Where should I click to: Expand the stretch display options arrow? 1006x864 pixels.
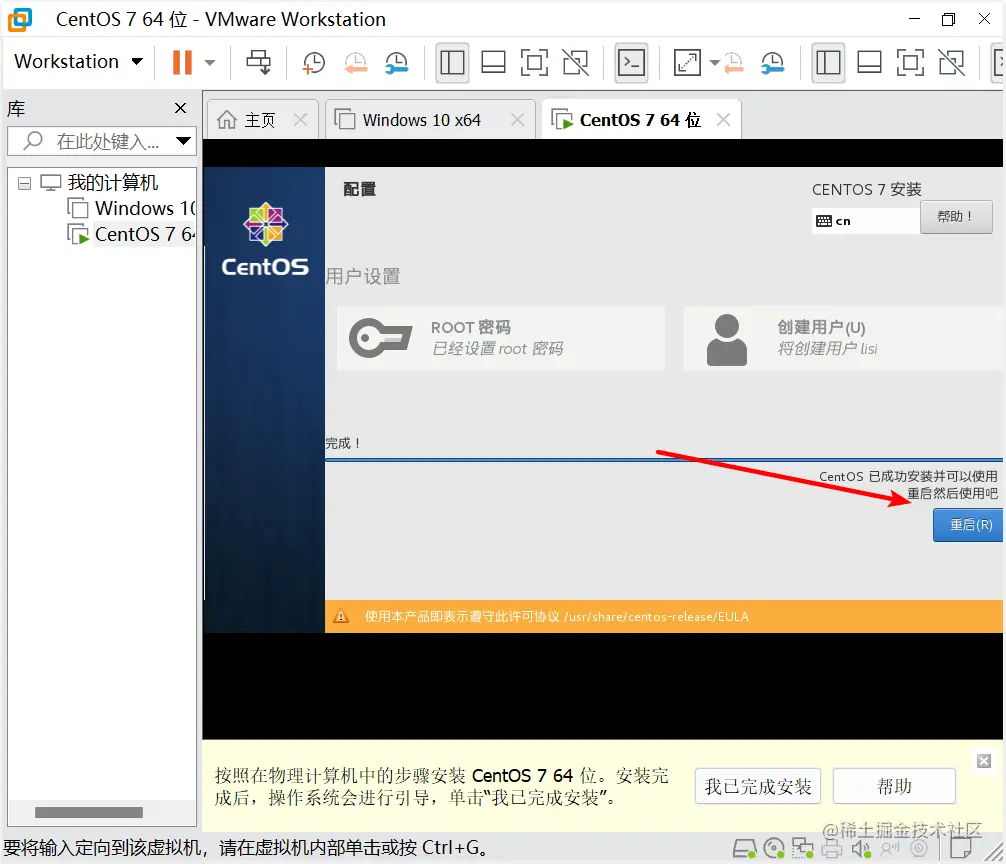click(x=714, y=62)
